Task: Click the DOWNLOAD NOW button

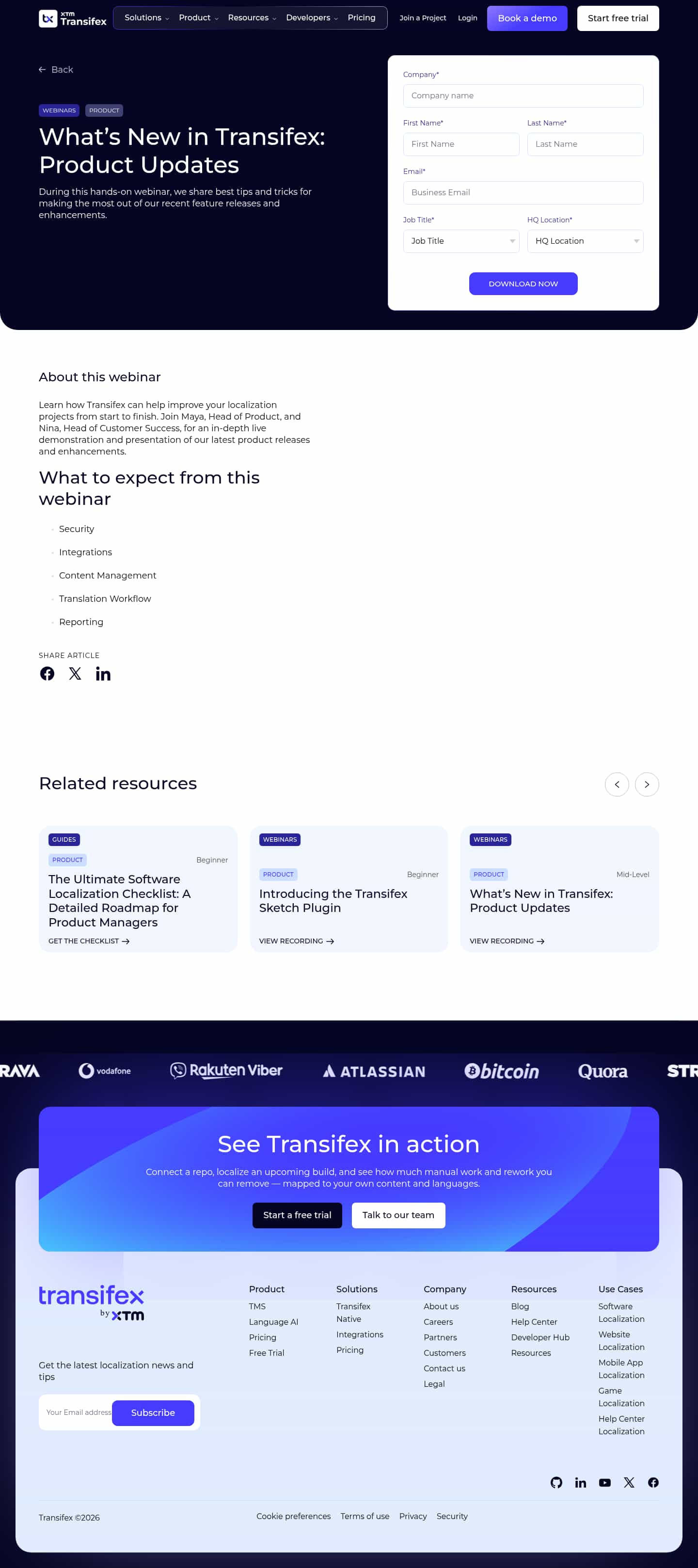Action: pyautogui.click(x=523, y=283)
